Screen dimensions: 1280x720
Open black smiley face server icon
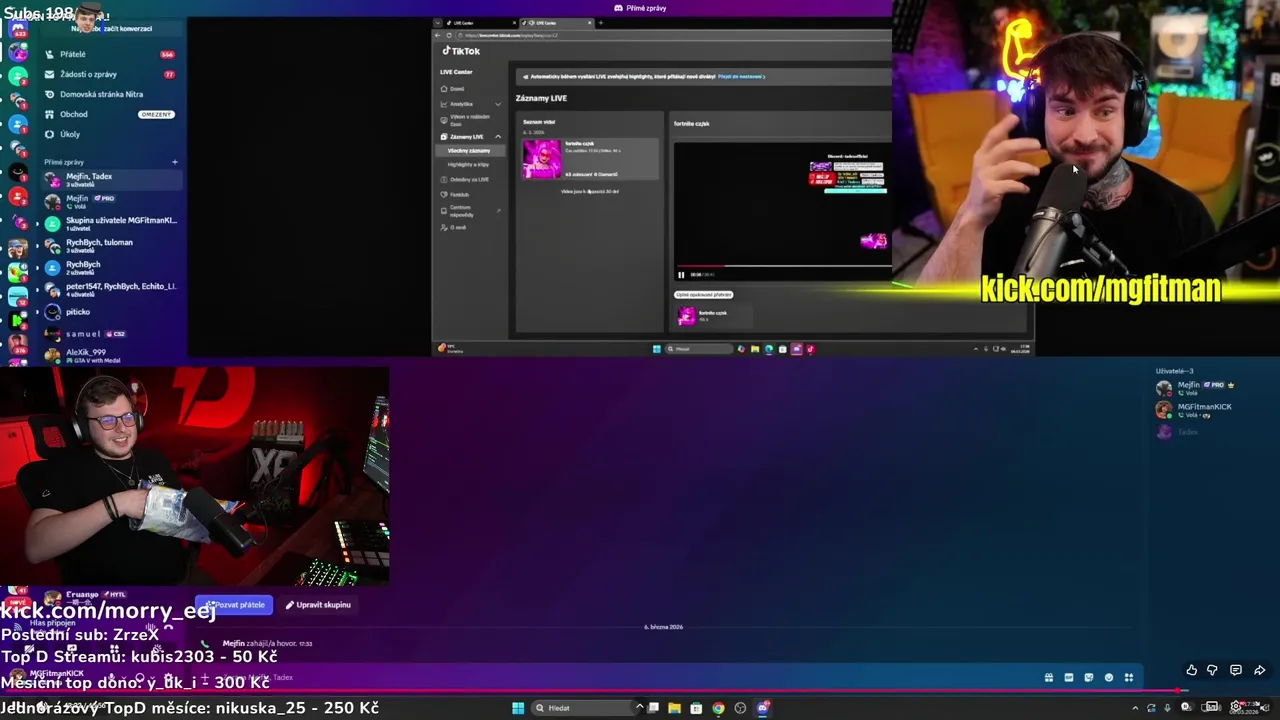coord(18,173)
